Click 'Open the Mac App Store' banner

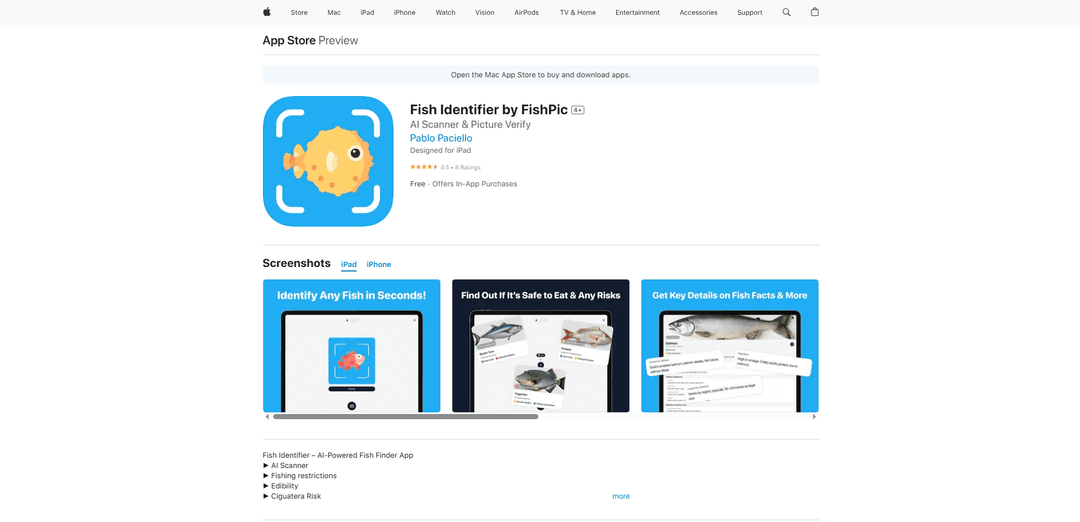pos(541,75)
